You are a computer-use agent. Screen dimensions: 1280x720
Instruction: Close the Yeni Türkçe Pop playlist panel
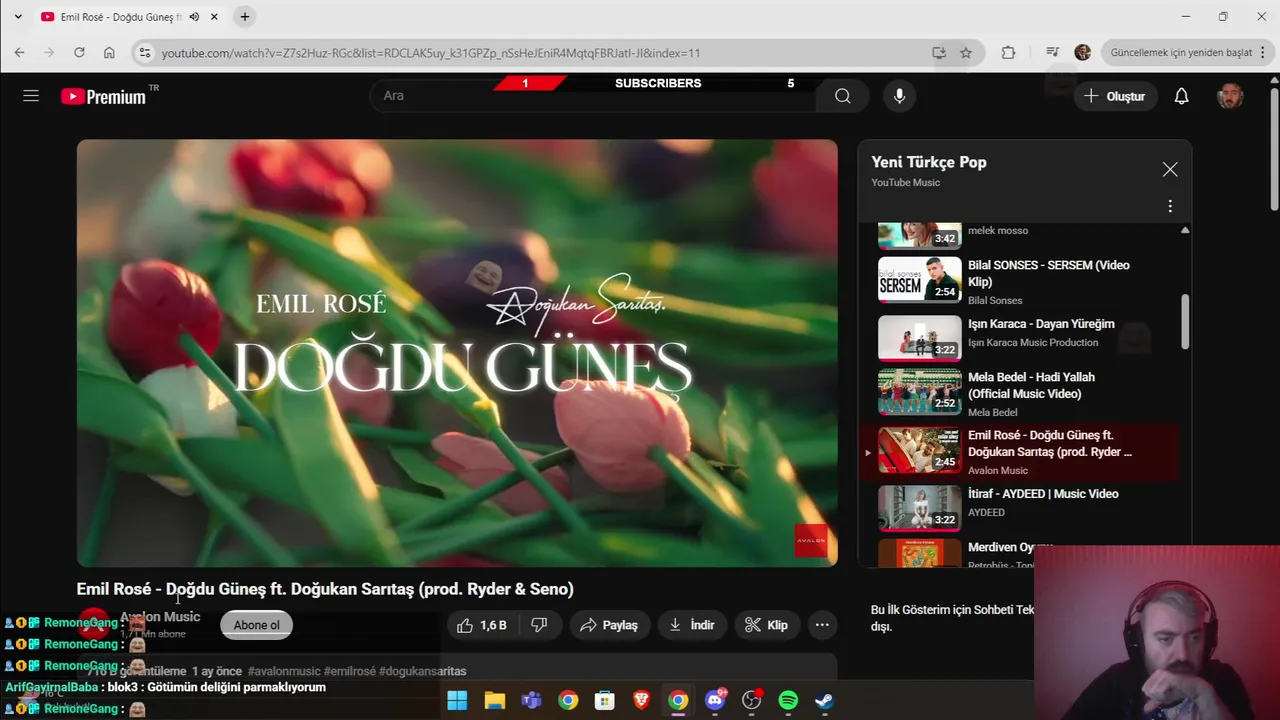(x=1170, y=170)
